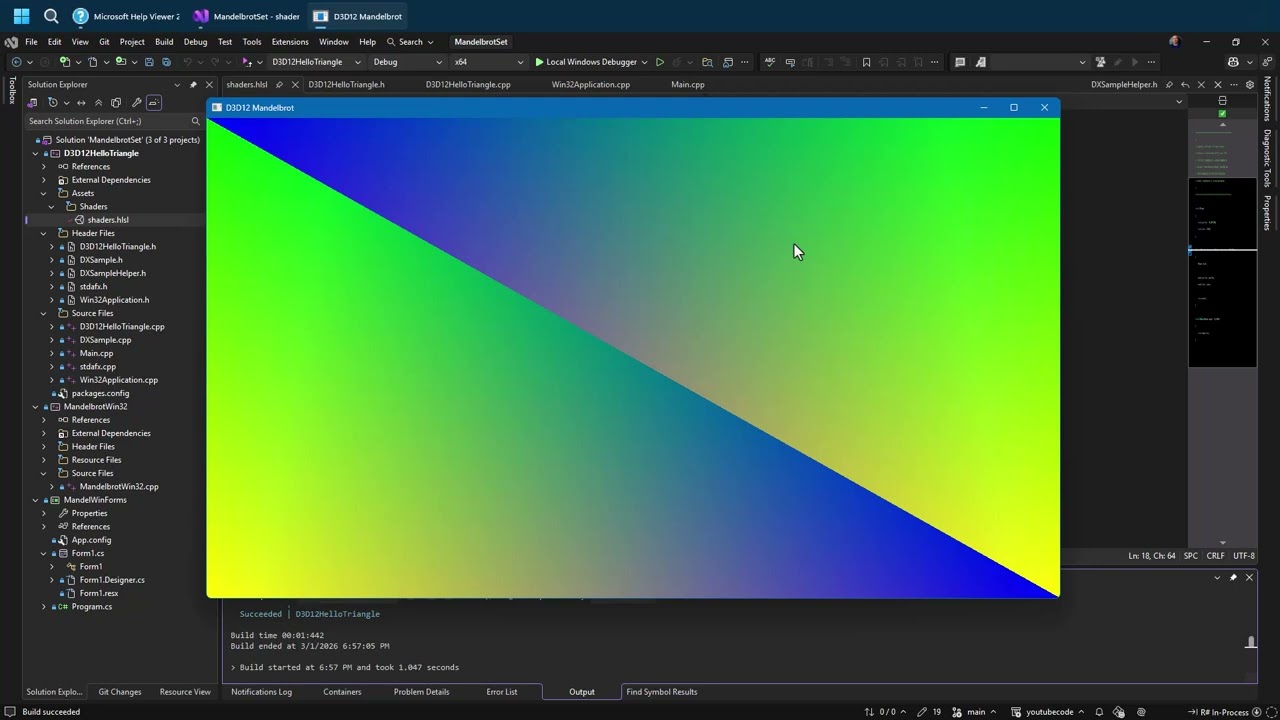Click the Navigate Backward arrow icon
The width and height of the screenshot is (1280, 720).
click(16, 62)
